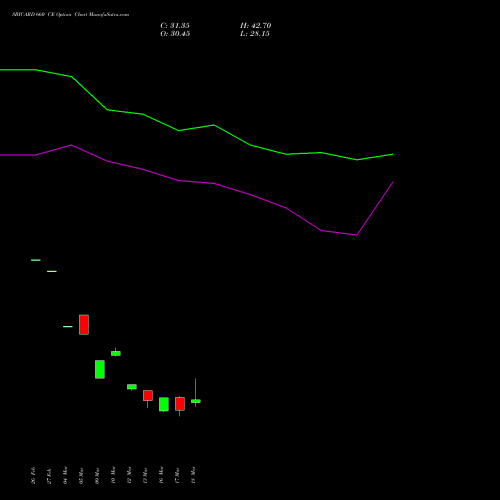
Task: Click the red candlestick for 05 Mar
Action: 84,325
